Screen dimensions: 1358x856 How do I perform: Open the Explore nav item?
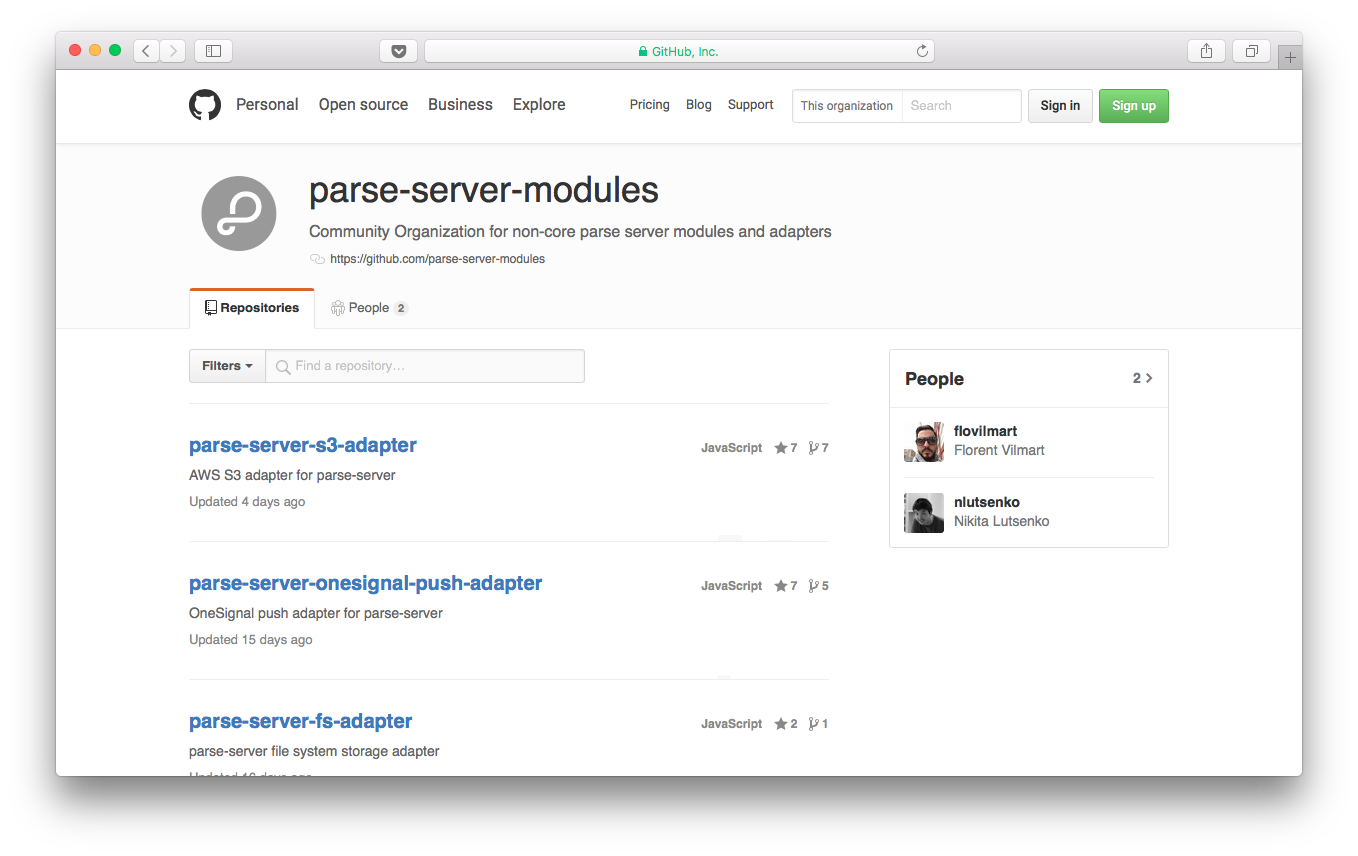(539, 105)
